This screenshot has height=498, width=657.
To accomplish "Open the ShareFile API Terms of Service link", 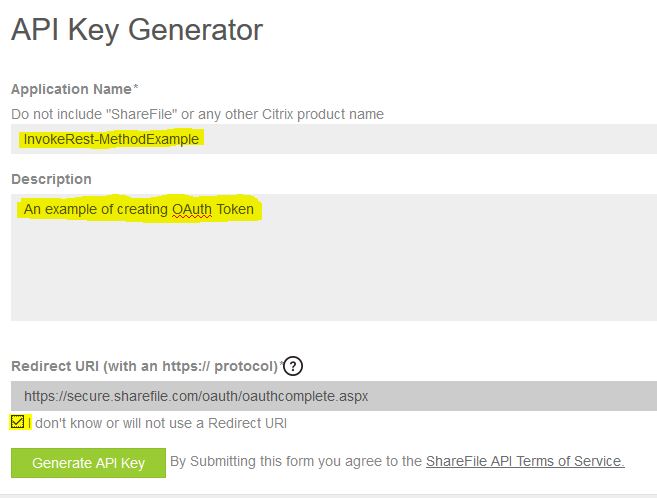I will (525, 461).
